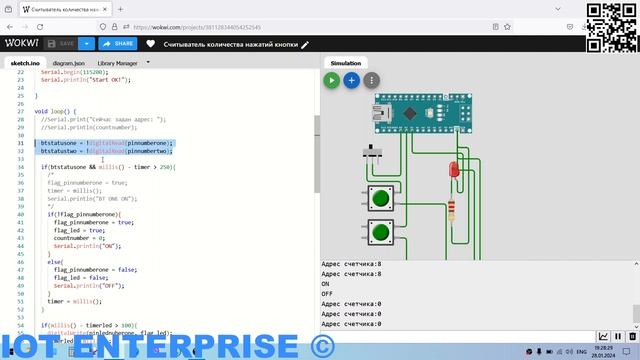Click line number 34 in the gutter
Image resolution: width=640 pixels, height=360 pixels.
(20, 167)
